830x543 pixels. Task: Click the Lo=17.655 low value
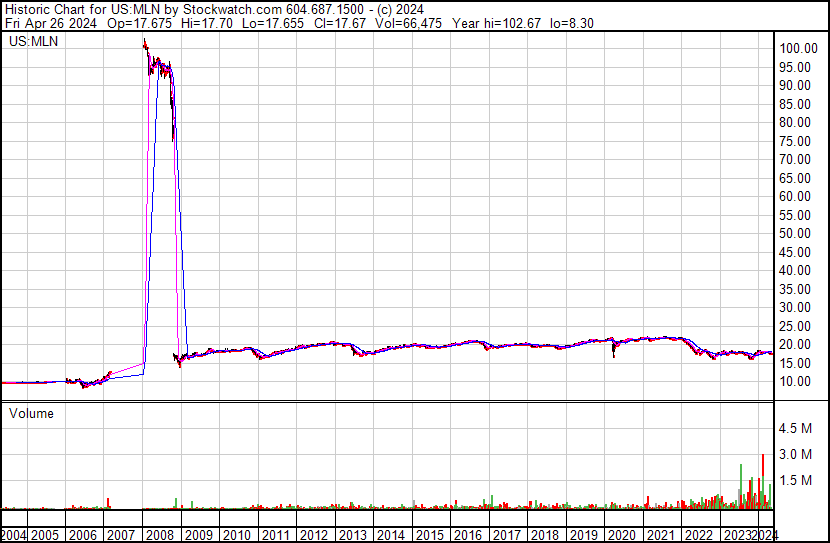(273, 23)
